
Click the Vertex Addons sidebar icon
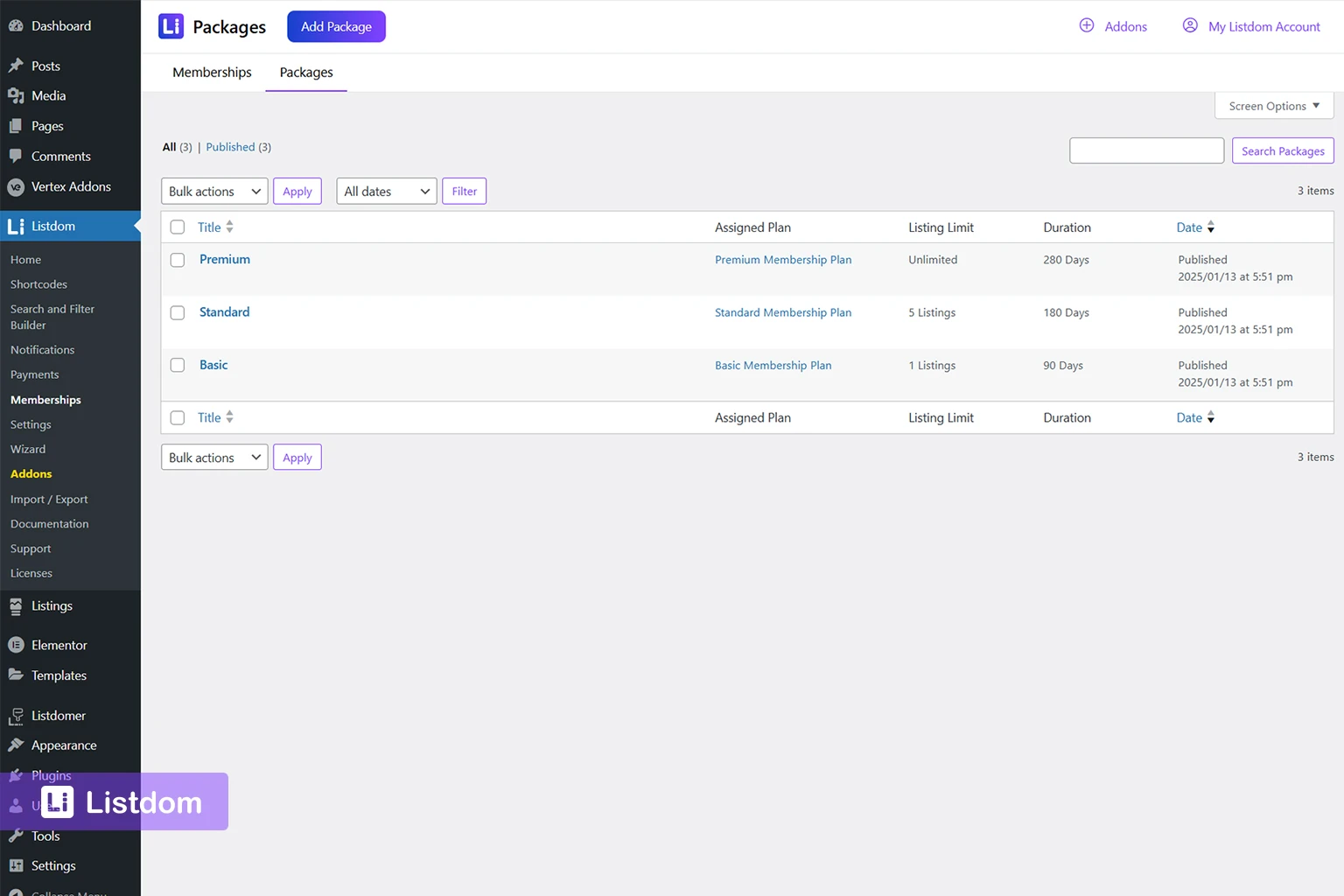16,187
